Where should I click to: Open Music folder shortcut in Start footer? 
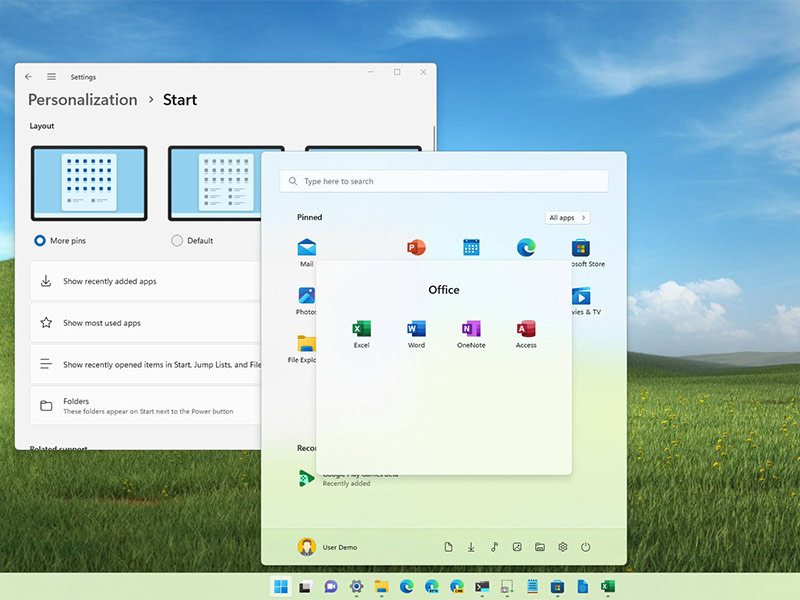coord(494,547)
